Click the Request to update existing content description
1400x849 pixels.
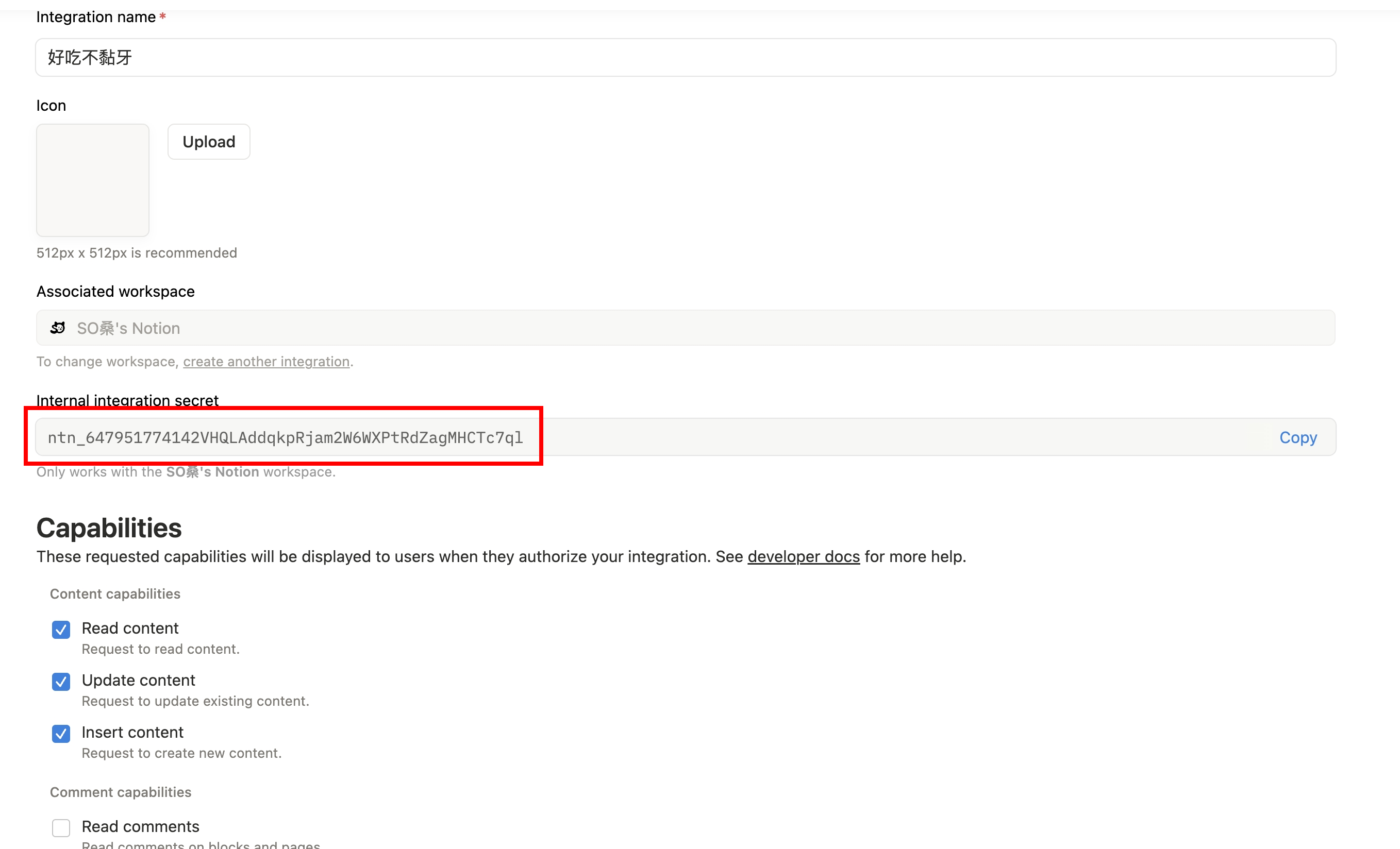click(x=195, y=701)
